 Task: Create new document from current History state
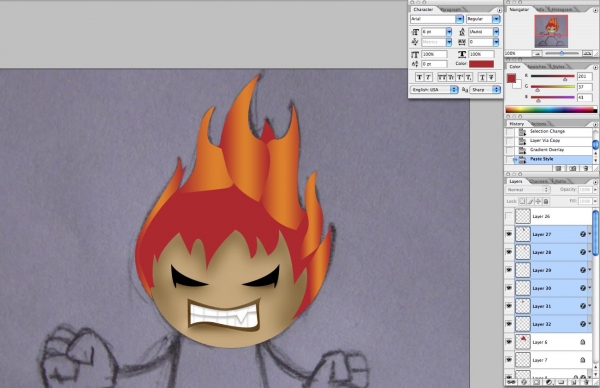pyautogui.click(x=558, y=168)
